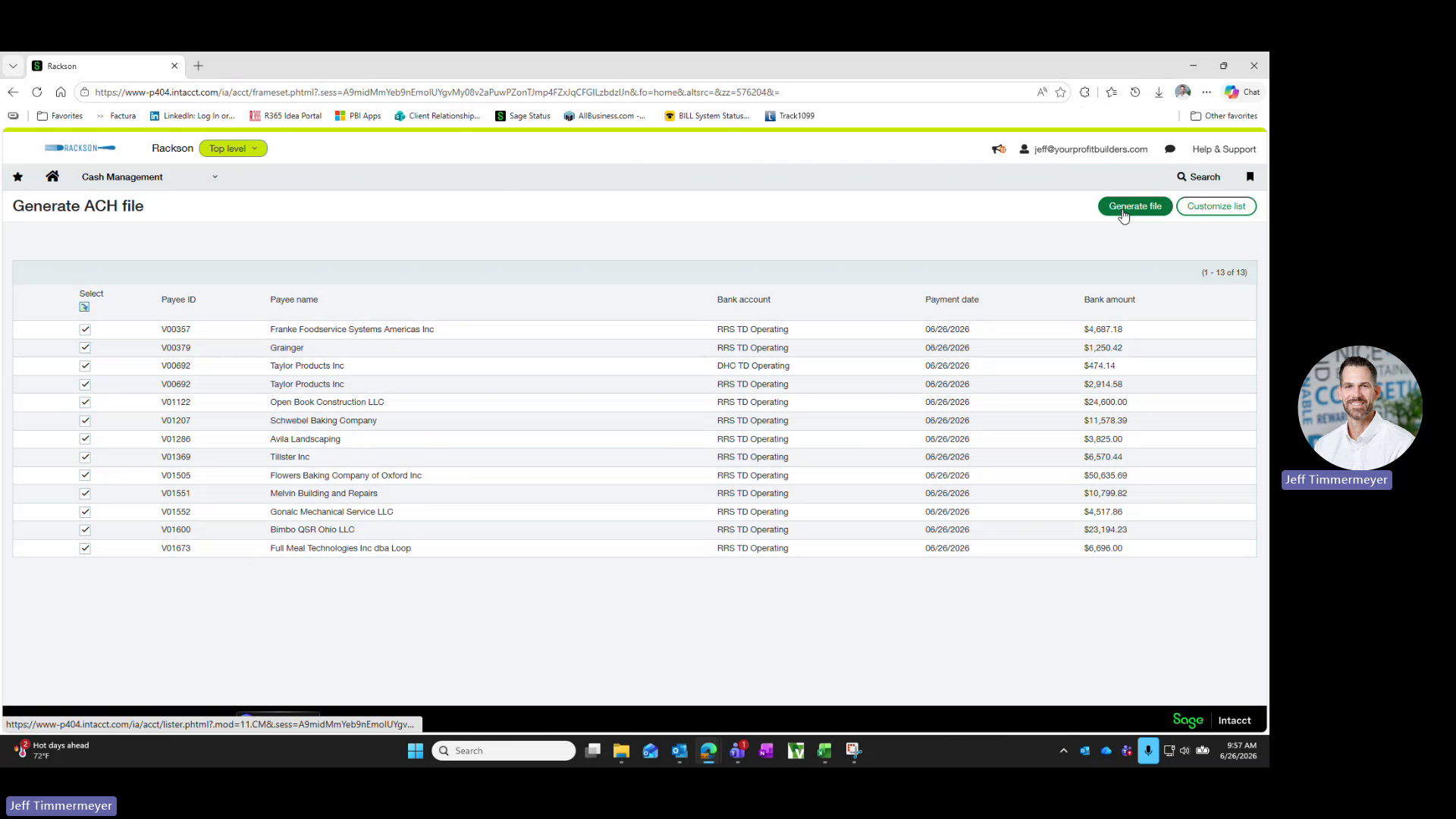The image size is (1456, 819).
Task: Uncheck the Grainger payment checkbox
Action: click(x=85, y=348)
